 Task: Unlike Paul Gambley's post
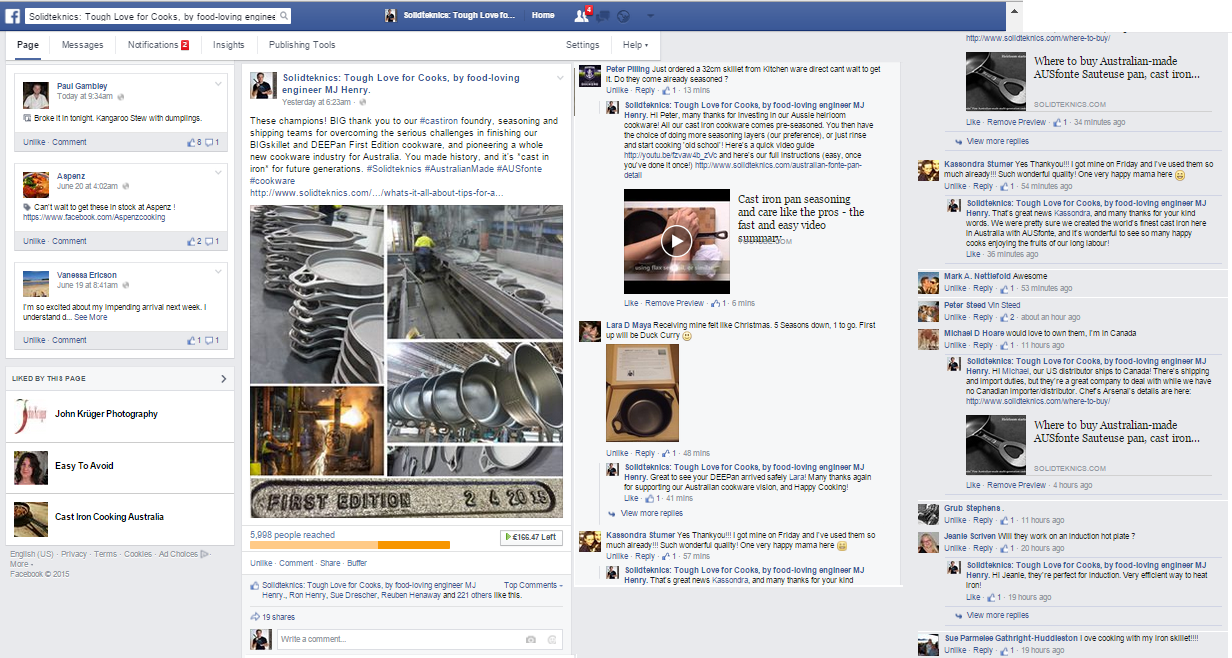point(34,142)
